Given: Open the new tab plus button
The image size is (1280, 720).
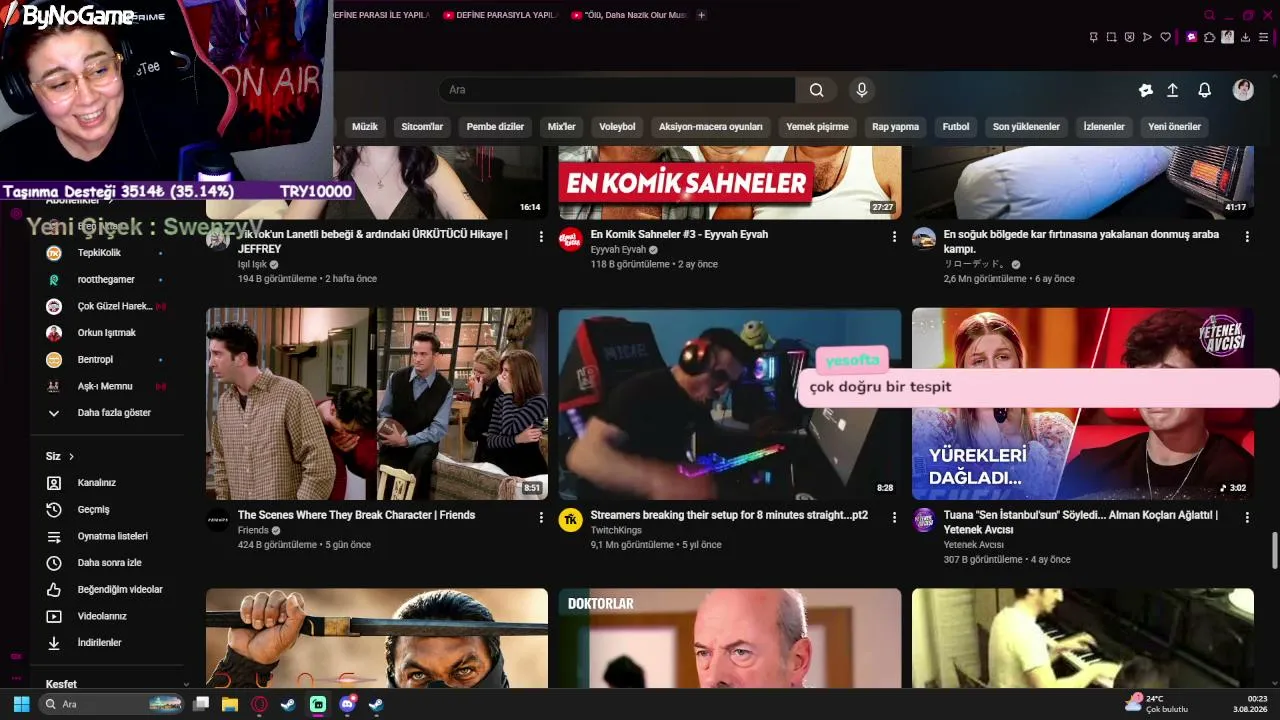Looking at the screenshot, I should click(701, 15).
